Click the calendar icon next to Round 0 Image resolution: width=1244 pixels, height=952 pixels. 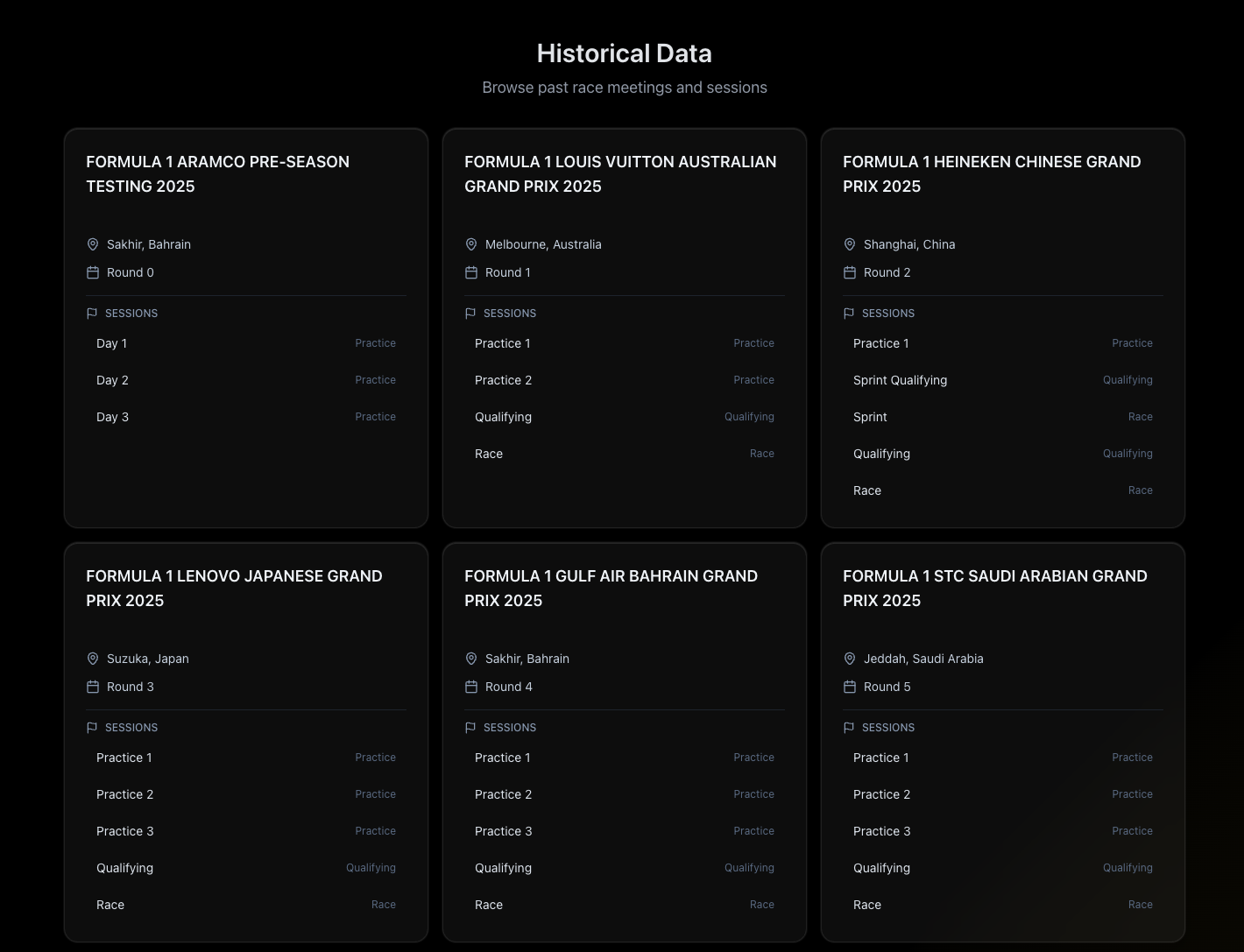pos(93,272)
